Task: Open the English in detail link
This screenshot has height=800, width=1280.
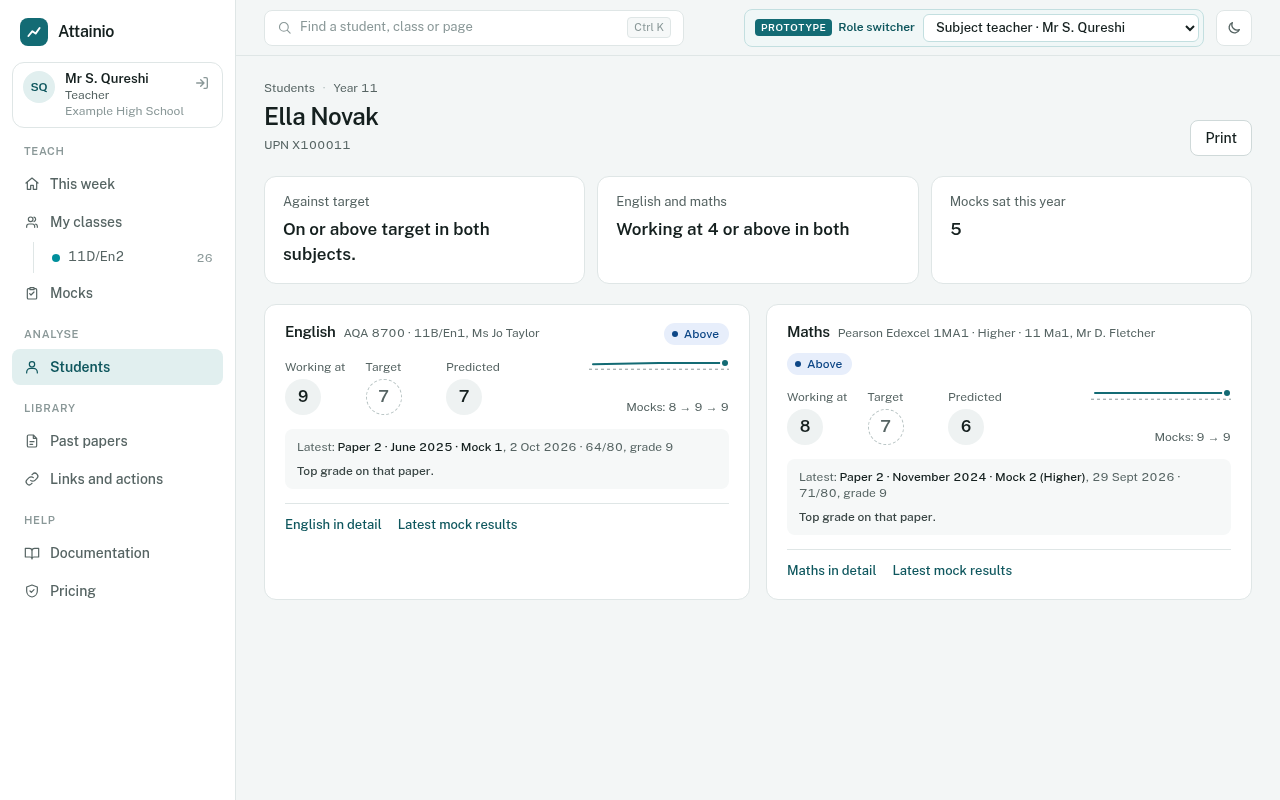Action: point(333,524)
